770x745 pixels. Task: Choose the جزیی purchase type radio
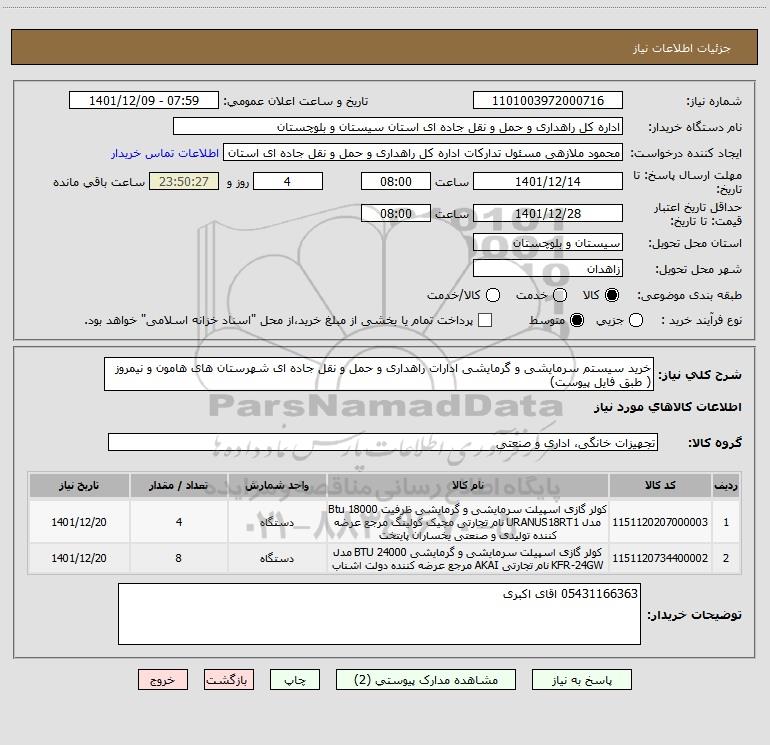tap(636, 320)
